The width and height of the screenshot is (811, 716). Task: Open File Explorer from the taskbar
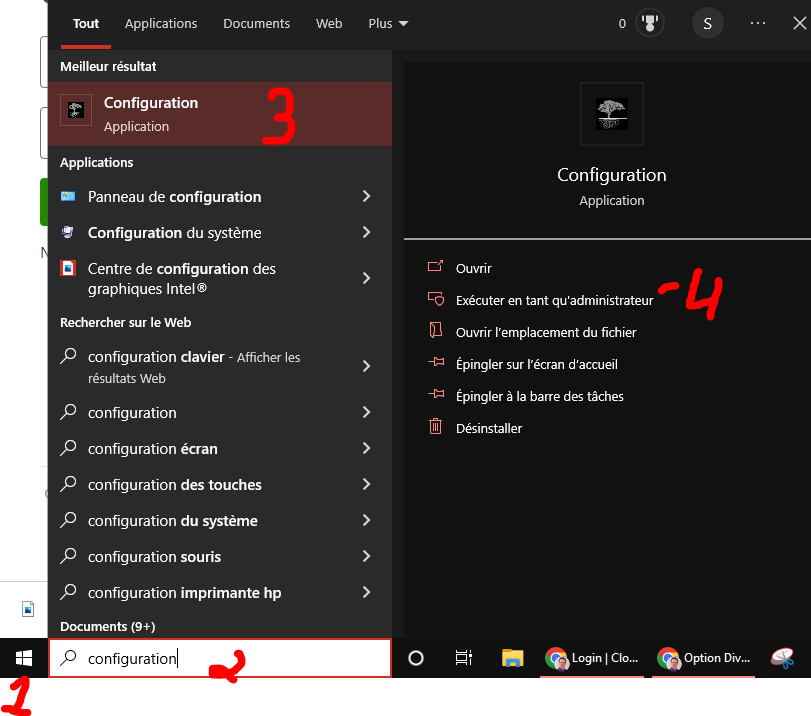(513, 658)
